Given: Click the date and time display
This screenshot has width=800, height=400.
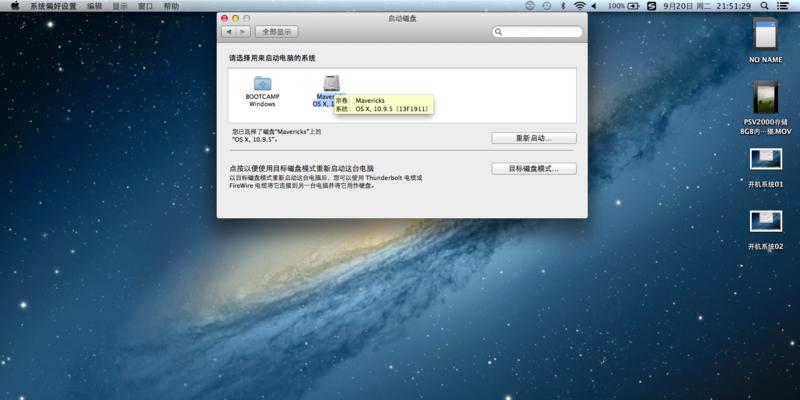Looking at the screenshot, I should pos(707,6).
